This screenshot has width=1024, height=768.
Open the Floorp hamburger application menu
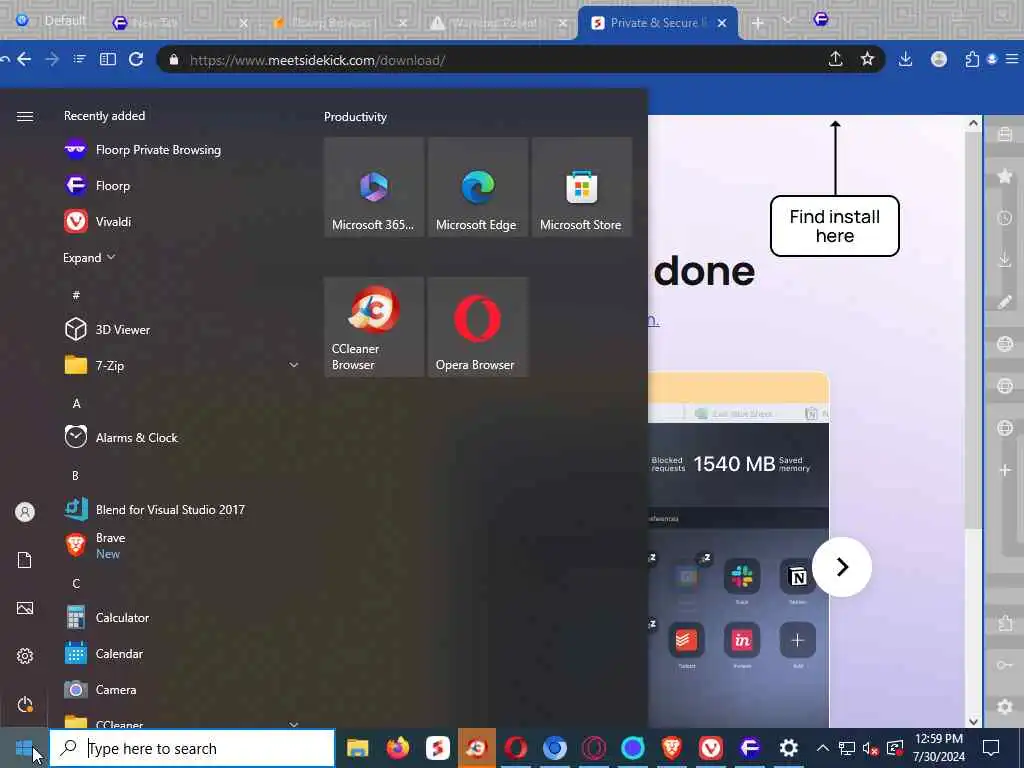[x=1012, y=59]
